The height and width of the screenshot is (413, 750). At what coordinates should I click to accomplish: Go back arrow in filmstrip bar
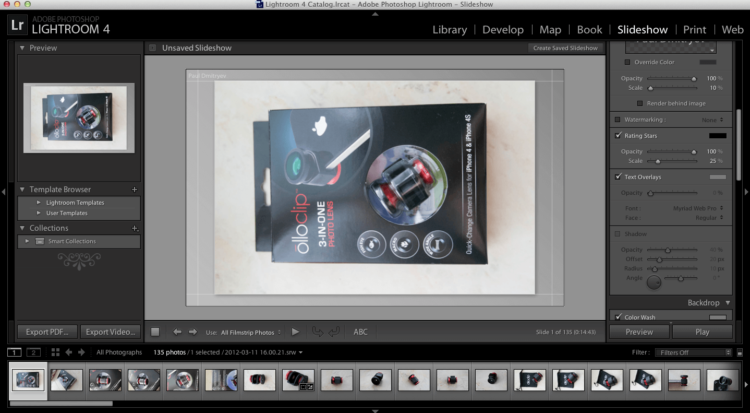tap(68, 352)
